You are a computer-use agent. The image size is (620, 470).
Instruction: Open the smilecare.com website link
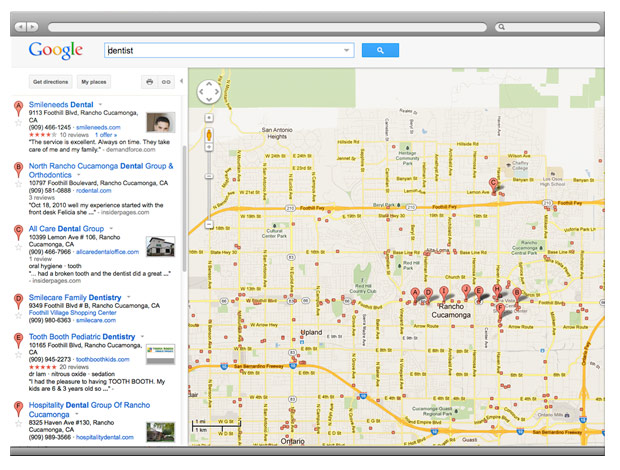point(96,321)
